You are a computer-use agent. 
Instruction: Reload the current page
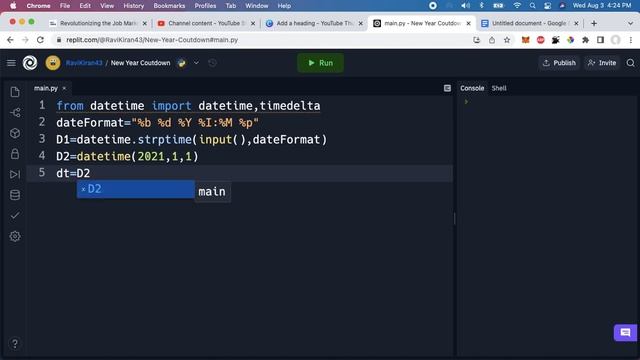(x=40, y=40)
